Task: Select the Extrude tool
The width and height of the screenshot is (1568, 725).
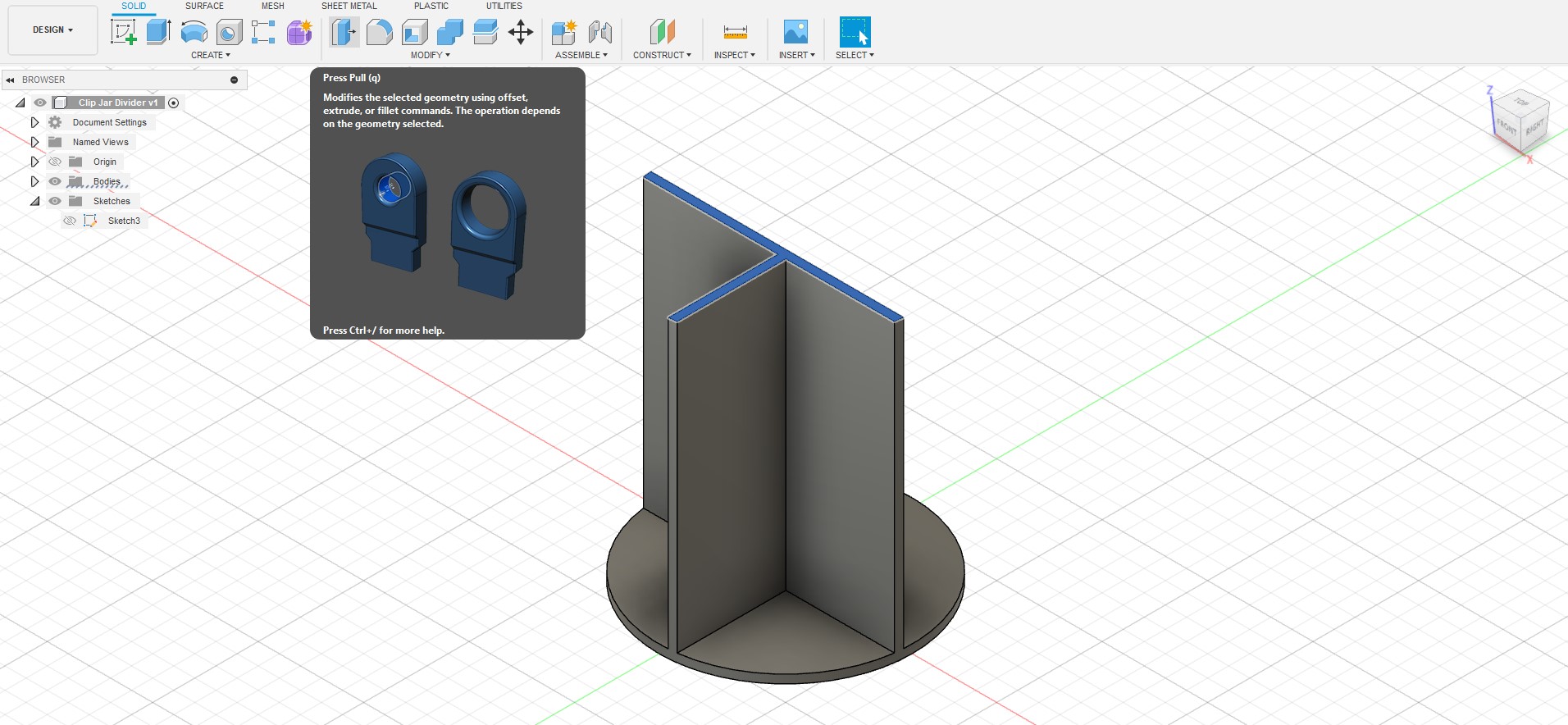Action: click(158, 33)
